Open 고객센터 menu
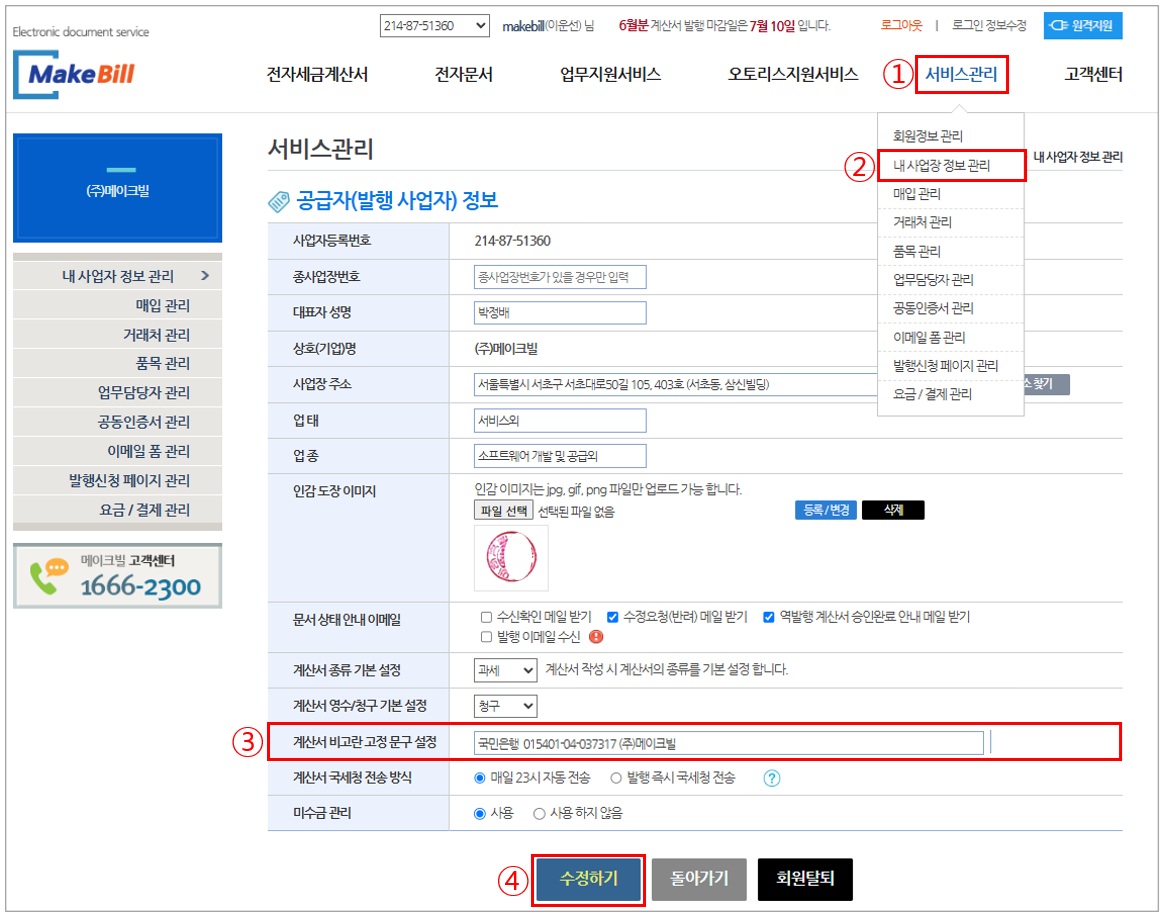 pos(1093,74)
